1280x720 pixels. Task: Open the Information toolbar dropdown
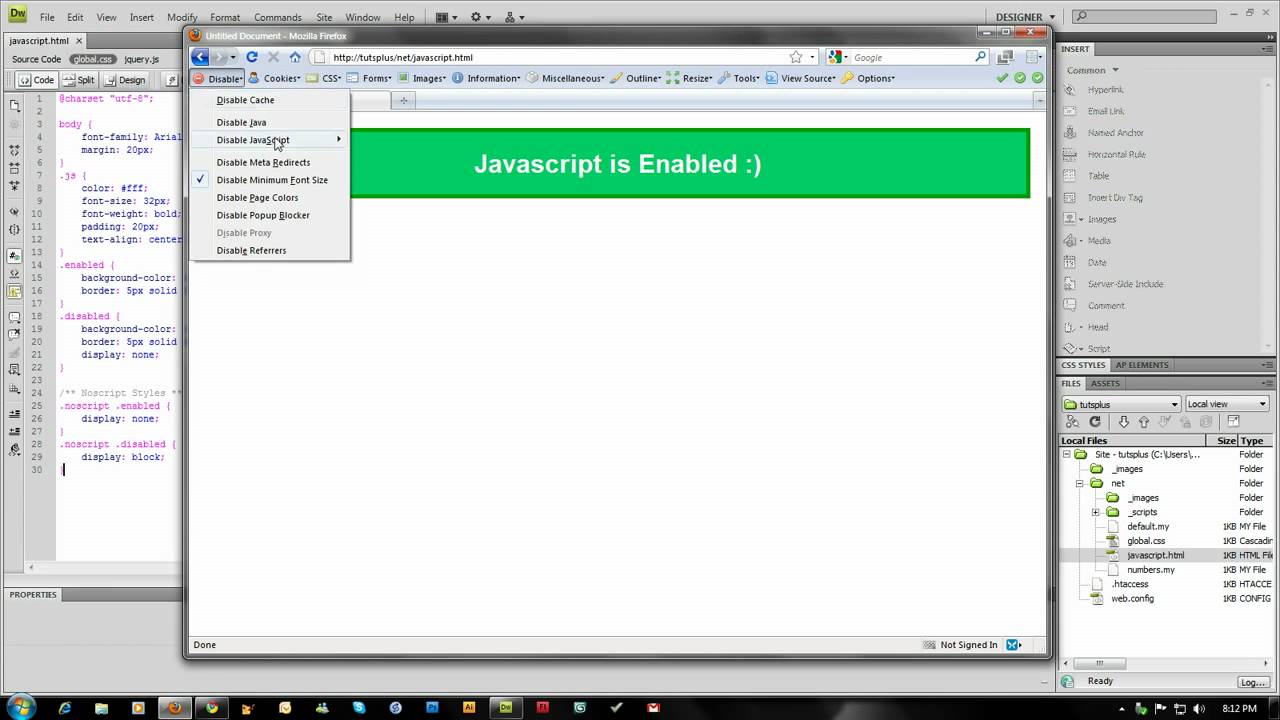pos(486,78)
